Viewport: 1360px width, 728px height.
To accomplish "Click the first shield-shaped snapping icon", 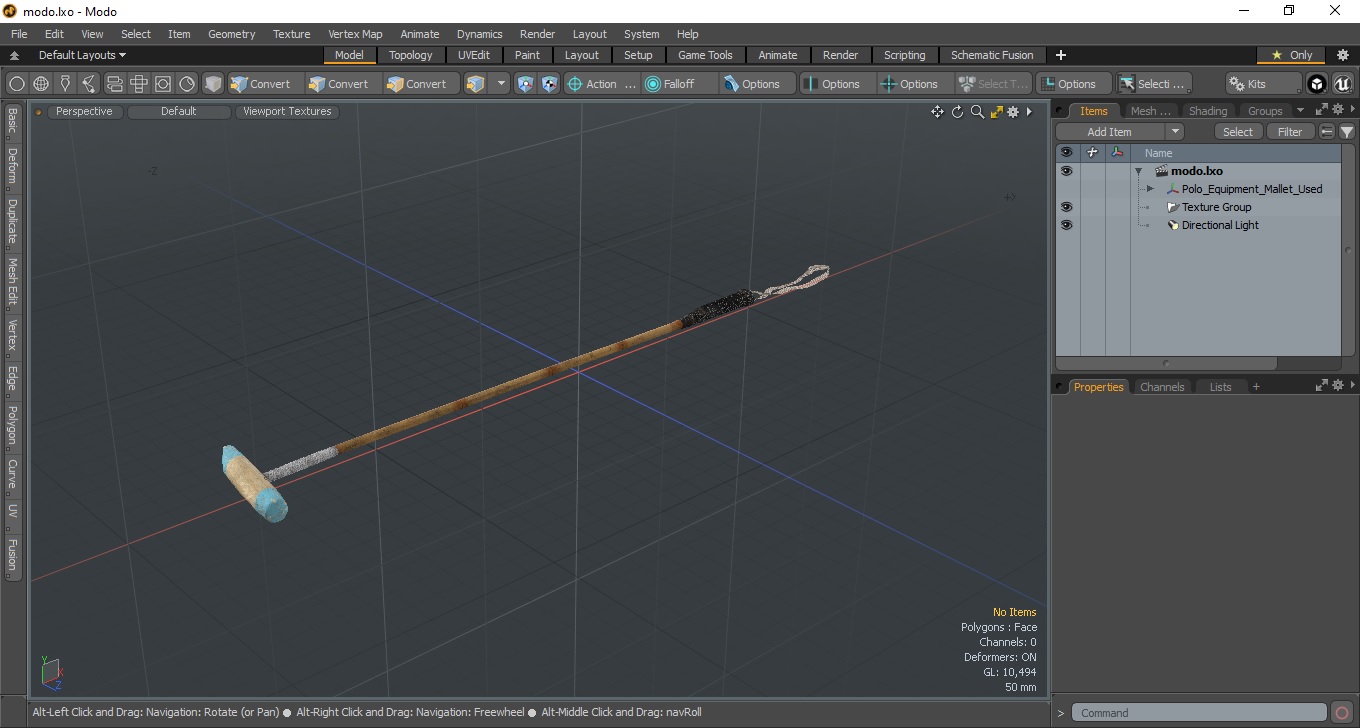I will (525, 84).
